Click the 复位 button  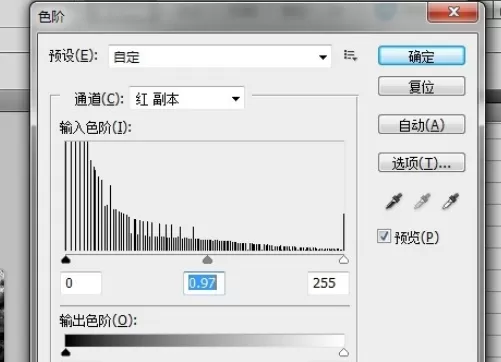(x=421, y=86)
